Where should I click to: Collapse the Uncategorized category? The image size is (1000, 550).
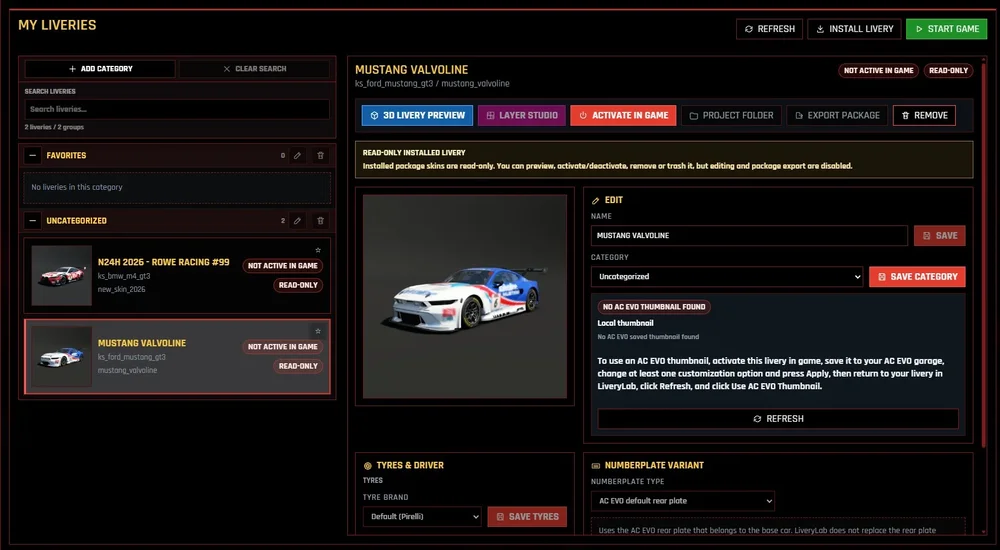tap(33, 221)
